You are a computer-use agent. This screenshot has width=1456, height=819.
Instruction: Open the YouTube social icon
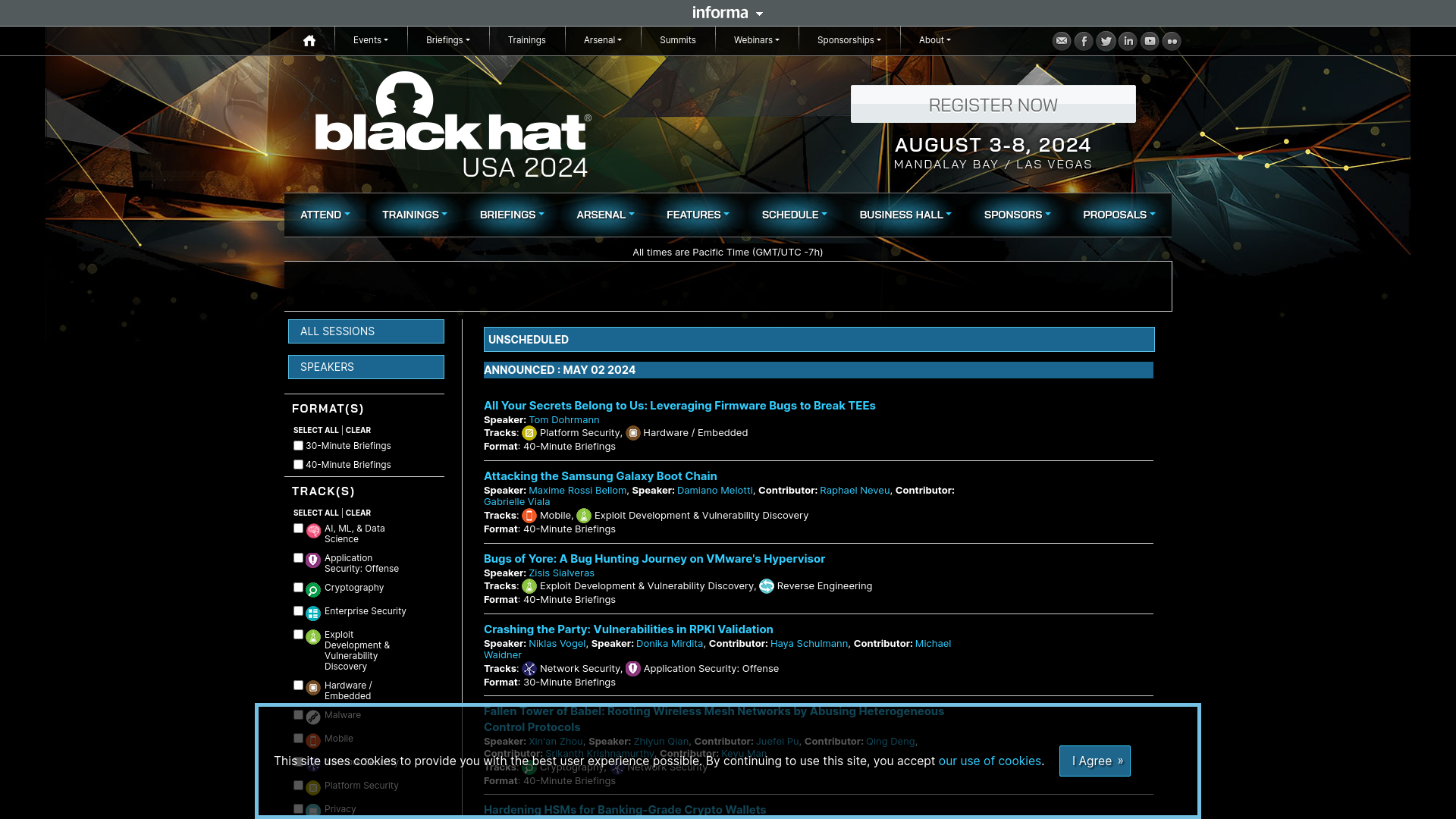coord(1150,41)
